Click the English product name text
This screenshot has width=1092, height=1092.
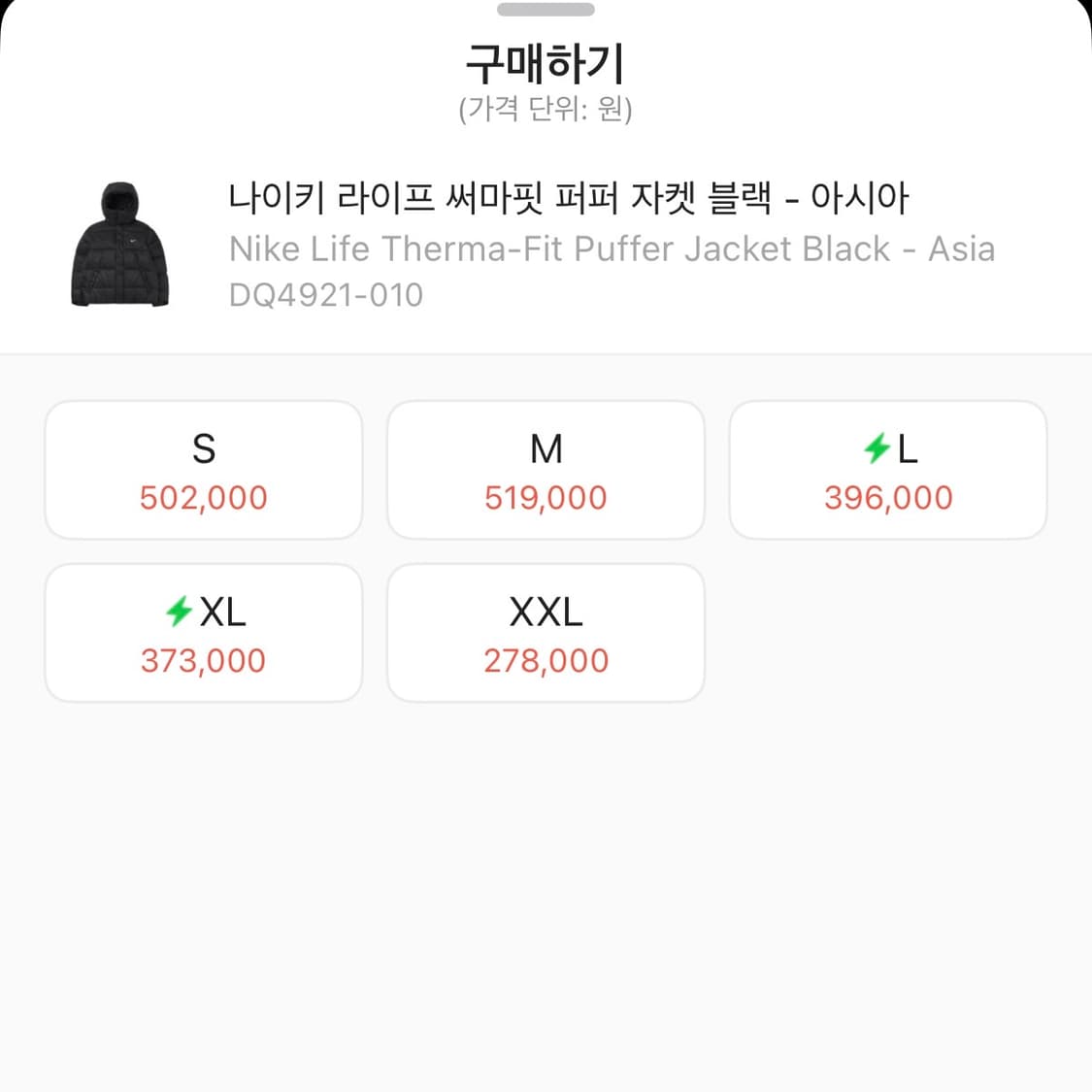(x=612, y=248)
